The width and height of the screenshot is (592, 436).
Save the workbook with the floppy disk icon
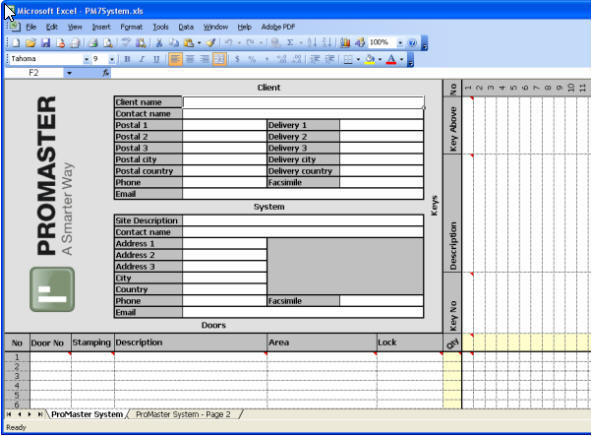(x=46, y=43)
